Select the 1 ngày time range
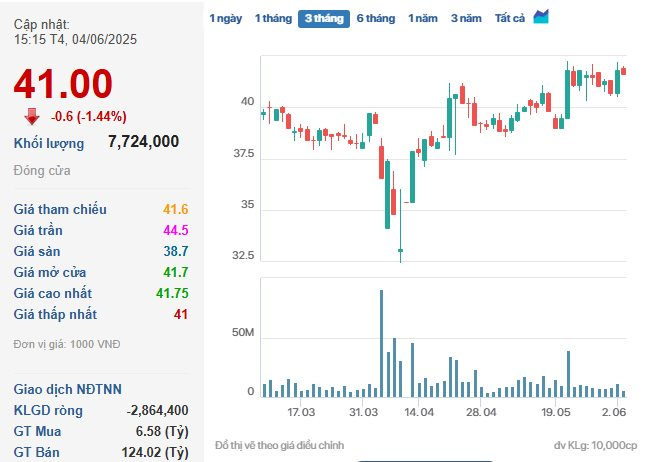Screen dimensions: 660x462 click(x=225, y=18)
